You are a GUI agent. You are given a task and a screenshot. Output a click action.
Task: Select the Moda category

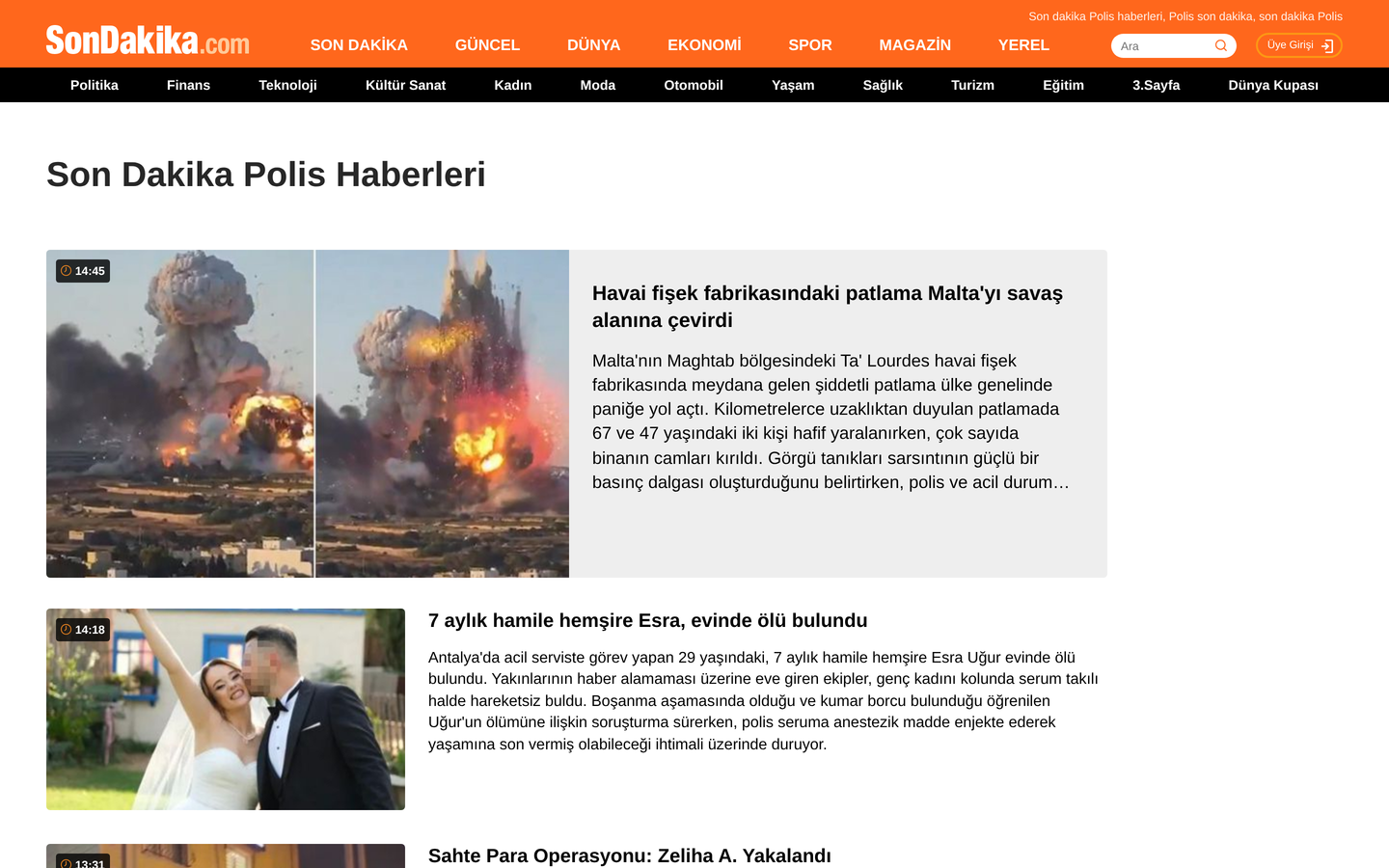(x=598, y=85)
